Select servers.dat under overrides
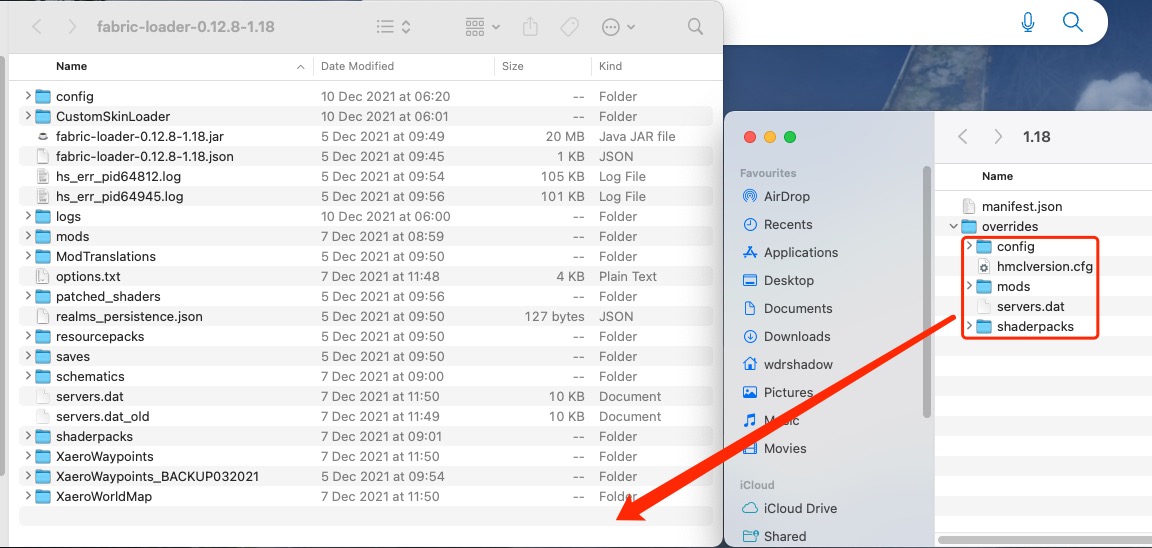 point(1031,306)
